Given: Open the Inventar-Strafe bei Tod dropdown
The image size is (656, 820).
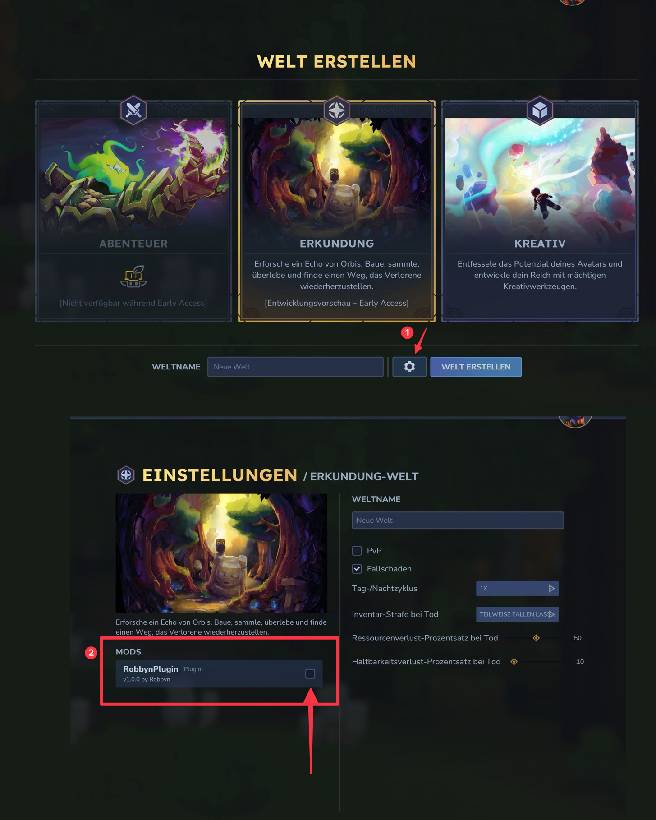Looking at the screenshot, I should [517, 614].
